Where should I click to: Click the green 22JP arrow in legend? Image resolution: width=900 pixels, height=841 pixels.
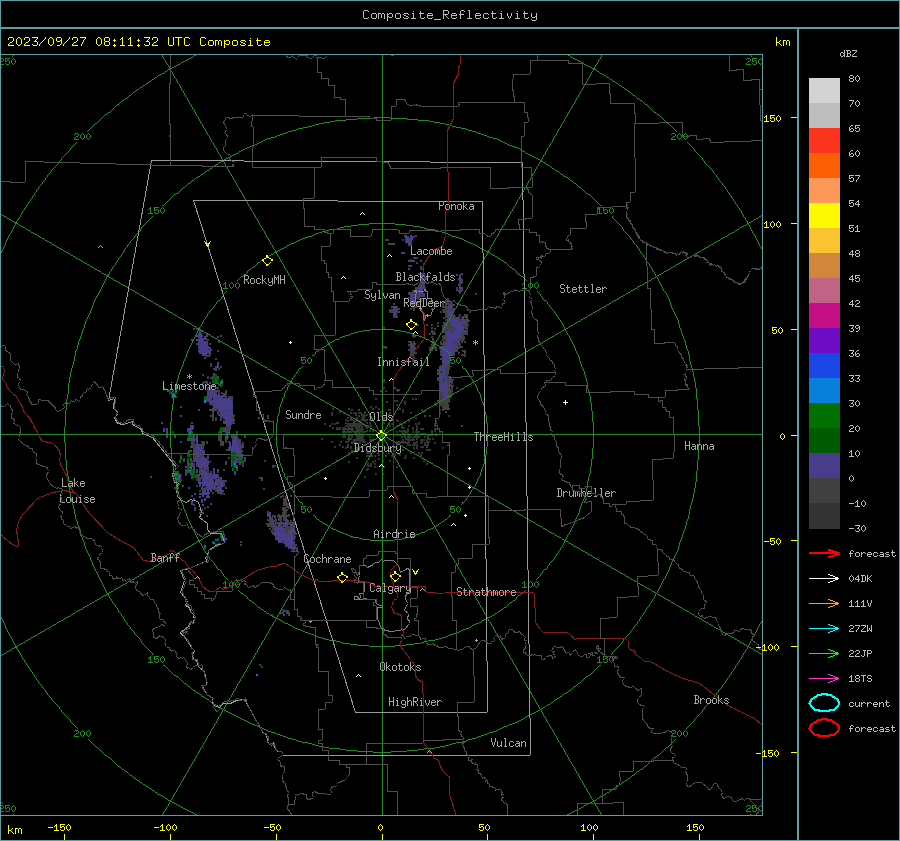(x=824, y=653)
